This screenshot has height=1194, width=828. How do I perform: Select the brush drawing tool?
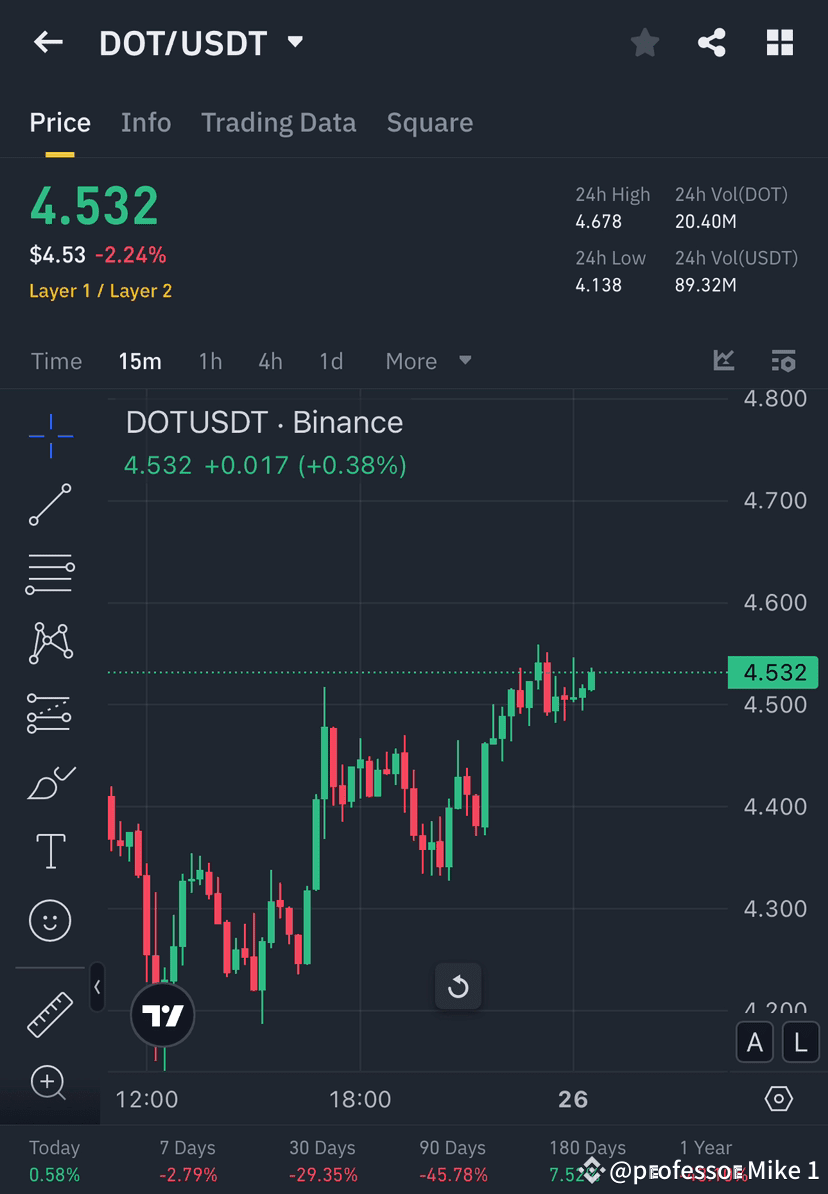coord(50,782)
